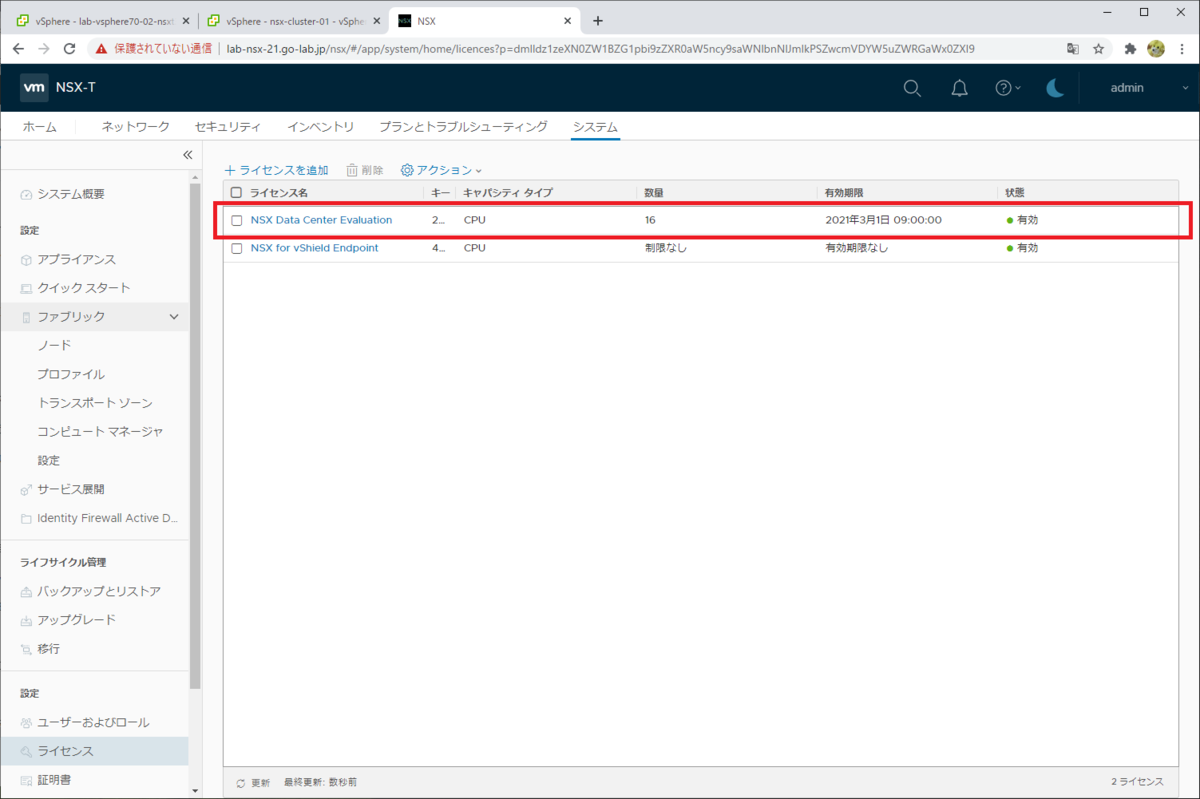Click the browser forward arrow

click(x=44, y=48)
